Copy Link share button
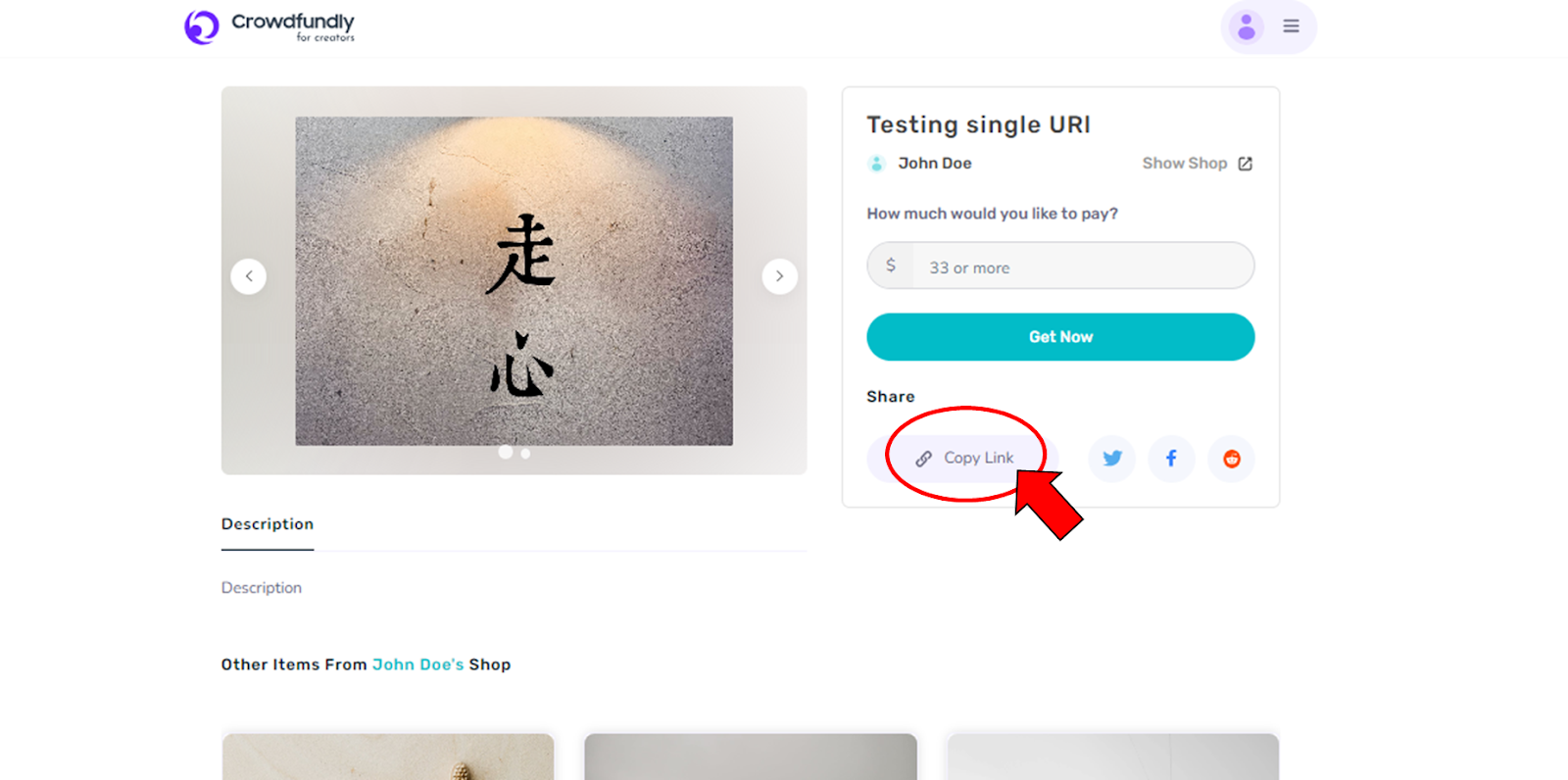This screenshot has height=780, width=1568. pos(964,459)
